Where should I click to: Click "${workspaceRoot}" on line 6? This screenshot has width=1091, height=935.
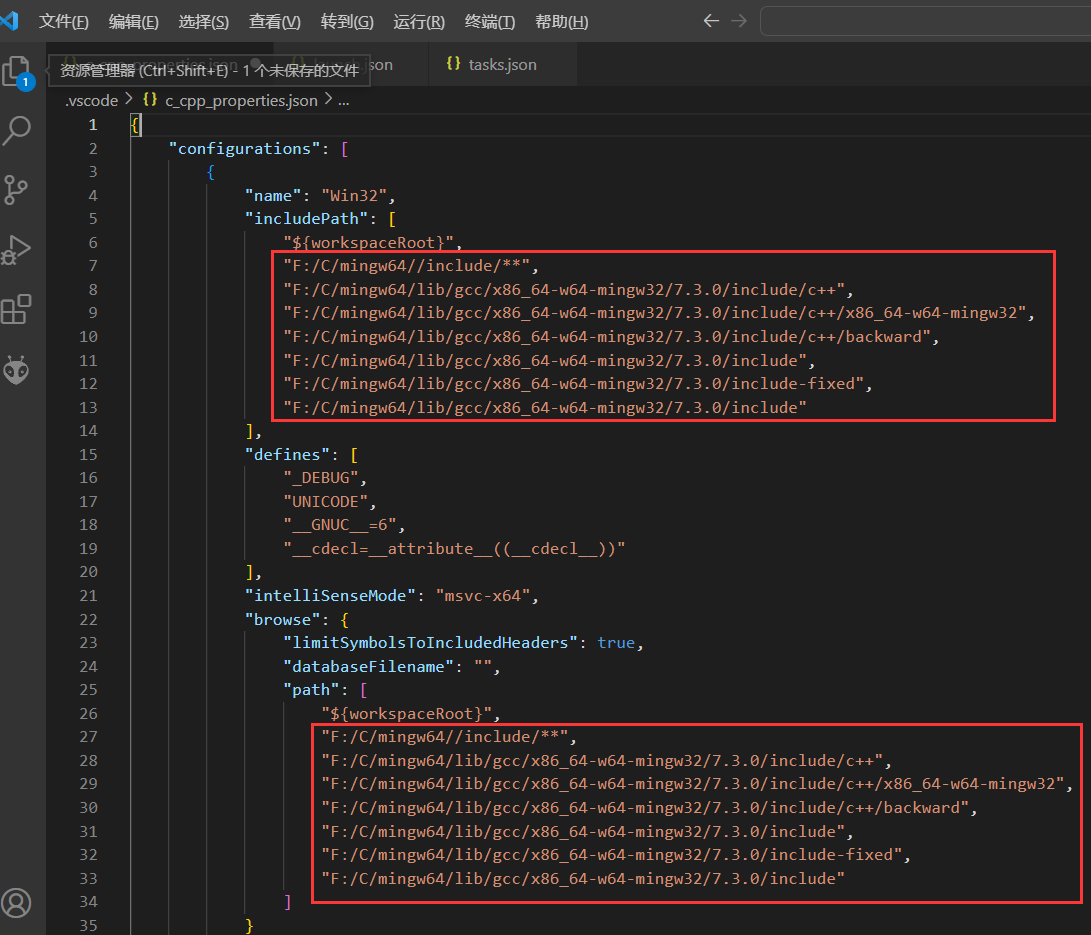tap(368, 243)
